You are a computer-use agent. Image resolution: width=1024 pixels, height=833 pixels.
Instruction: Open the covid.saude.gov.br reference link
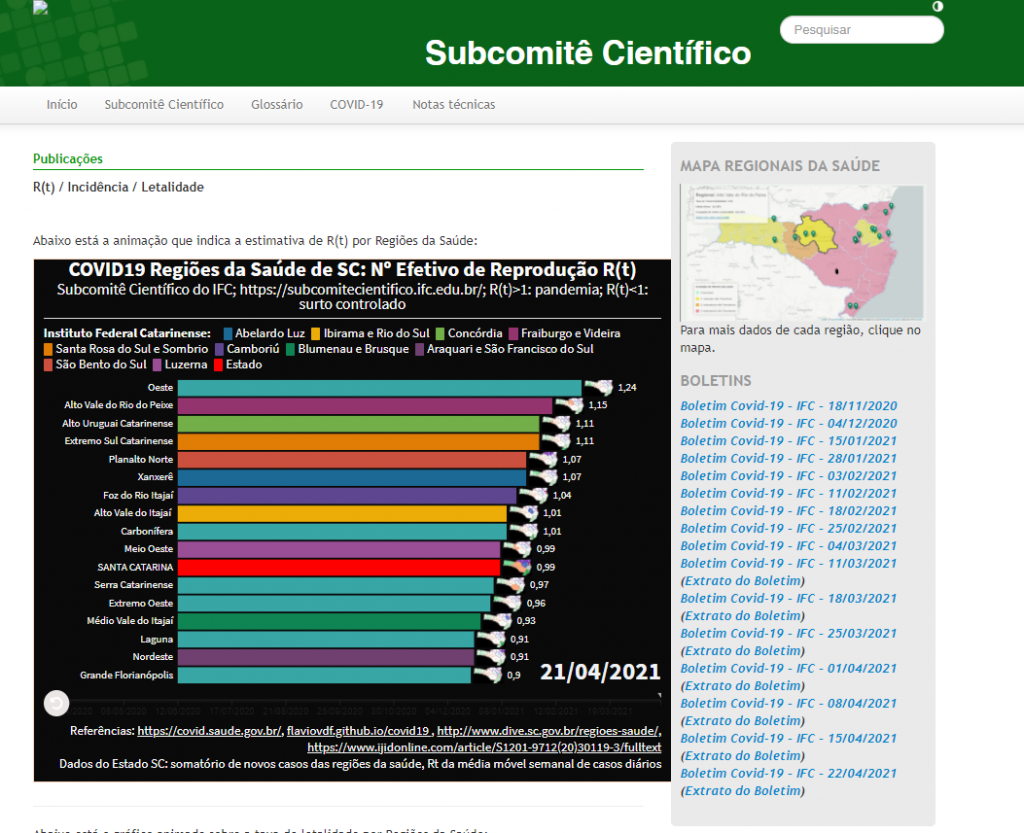[209, 731]
